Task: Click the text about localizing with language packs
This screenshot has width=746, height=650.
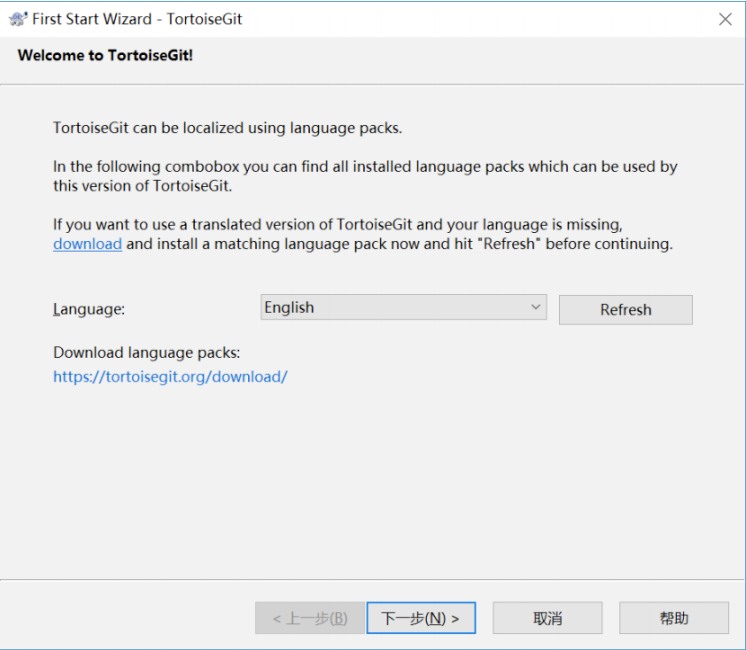Action: coord(227,128)
